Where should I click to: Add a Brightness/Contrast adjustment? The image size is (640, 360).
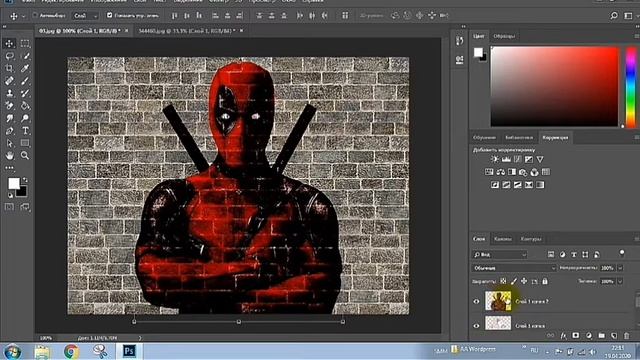pyautogui.click(x=495, y=159)
